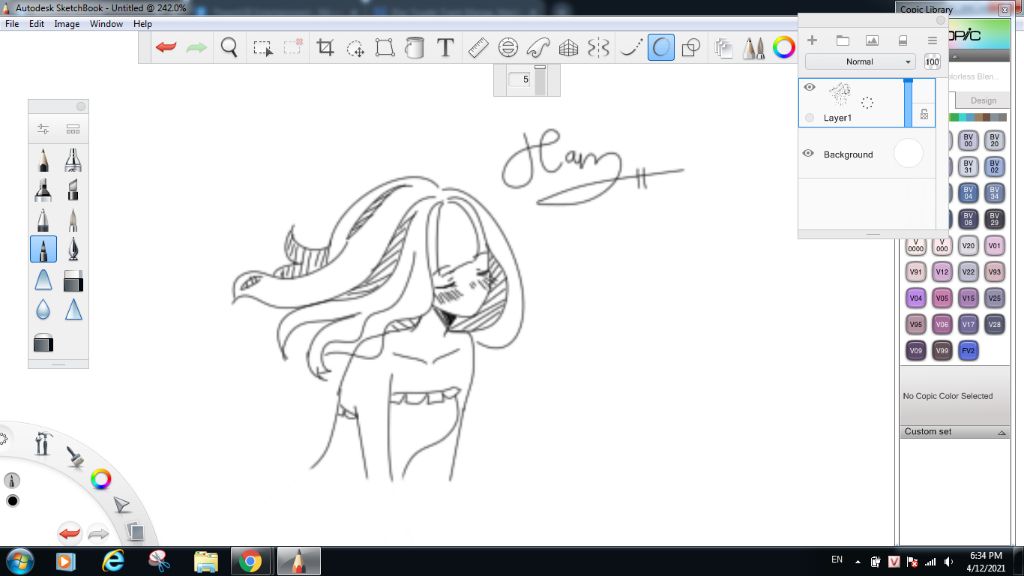Add a new layer with plus button
Screen dimensions: 1024x576
tap(812, 40)
